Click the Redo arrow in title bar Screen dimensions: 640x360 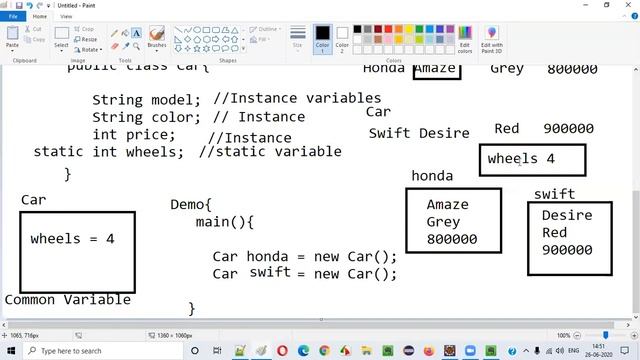coord(40,5)
